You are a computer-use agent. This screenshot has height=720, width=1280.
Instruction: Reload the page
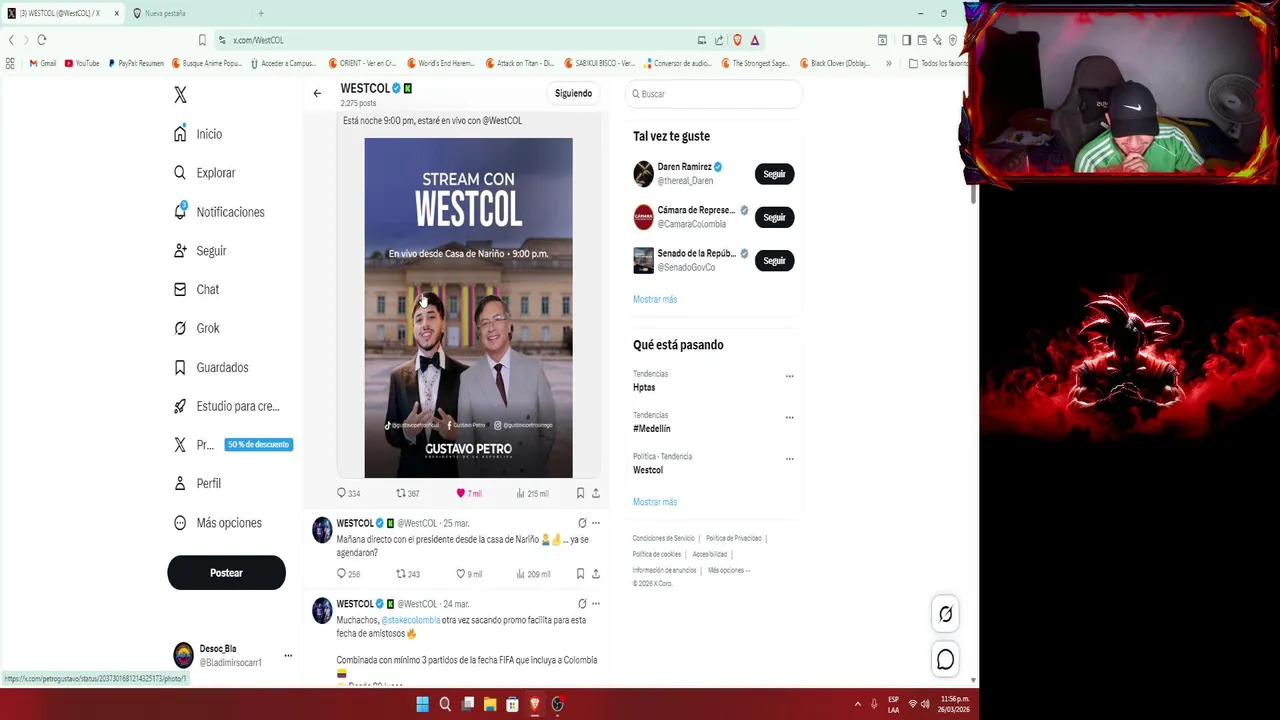[42, 40]
